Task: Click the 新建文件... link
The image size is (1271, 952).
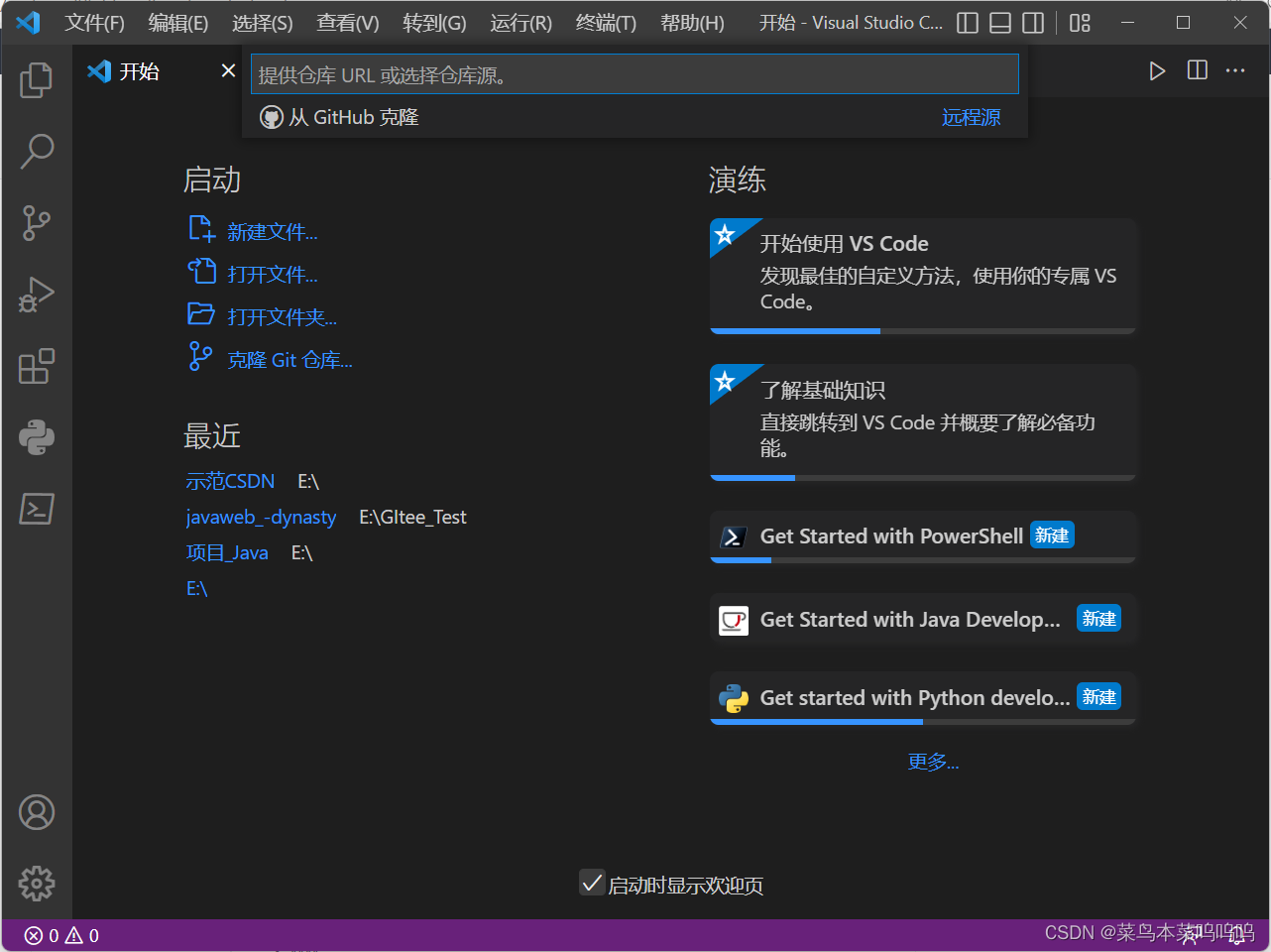Action: pos(273,232)
